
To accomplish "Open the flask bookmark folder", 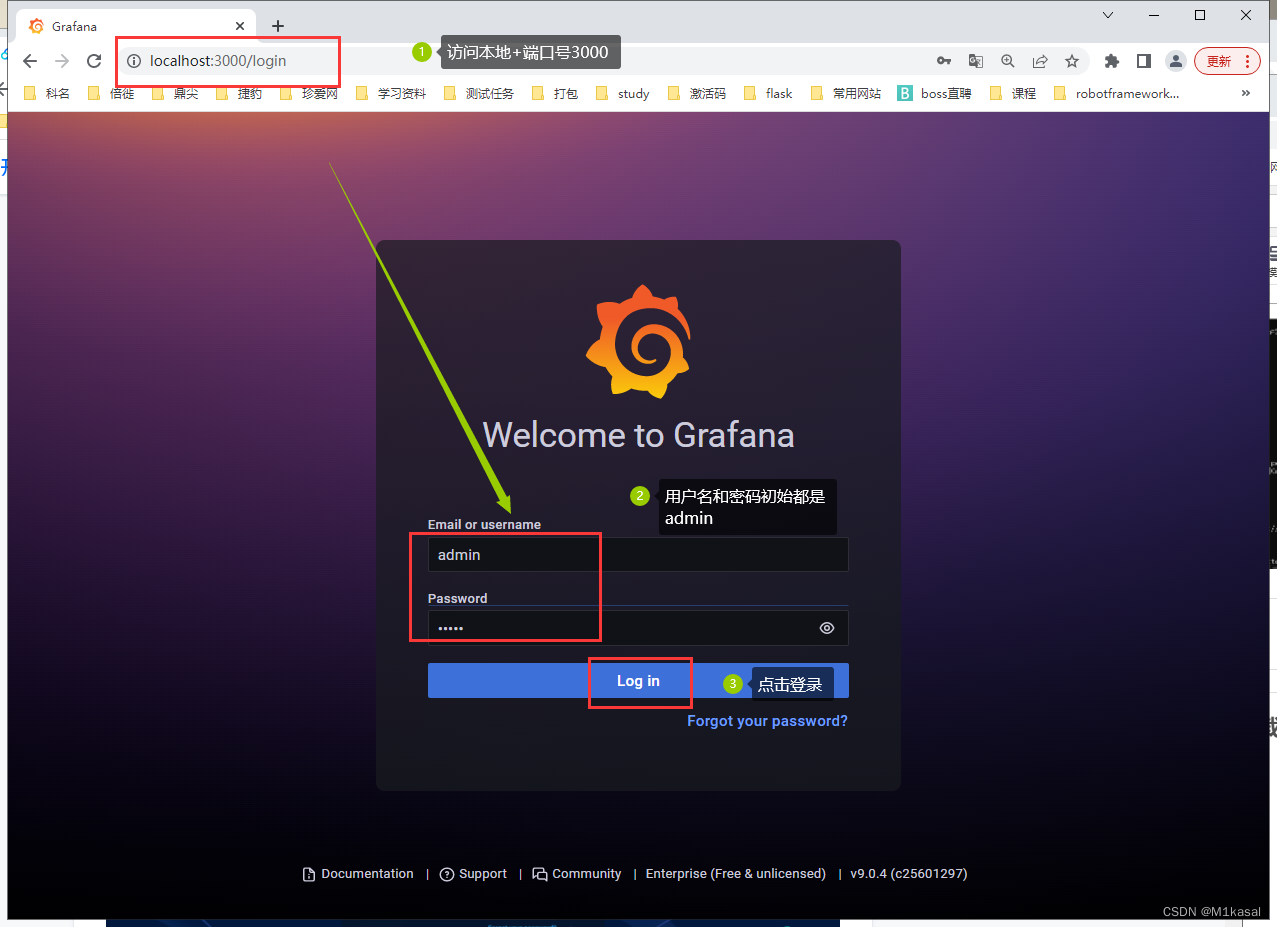I will 768,93.
